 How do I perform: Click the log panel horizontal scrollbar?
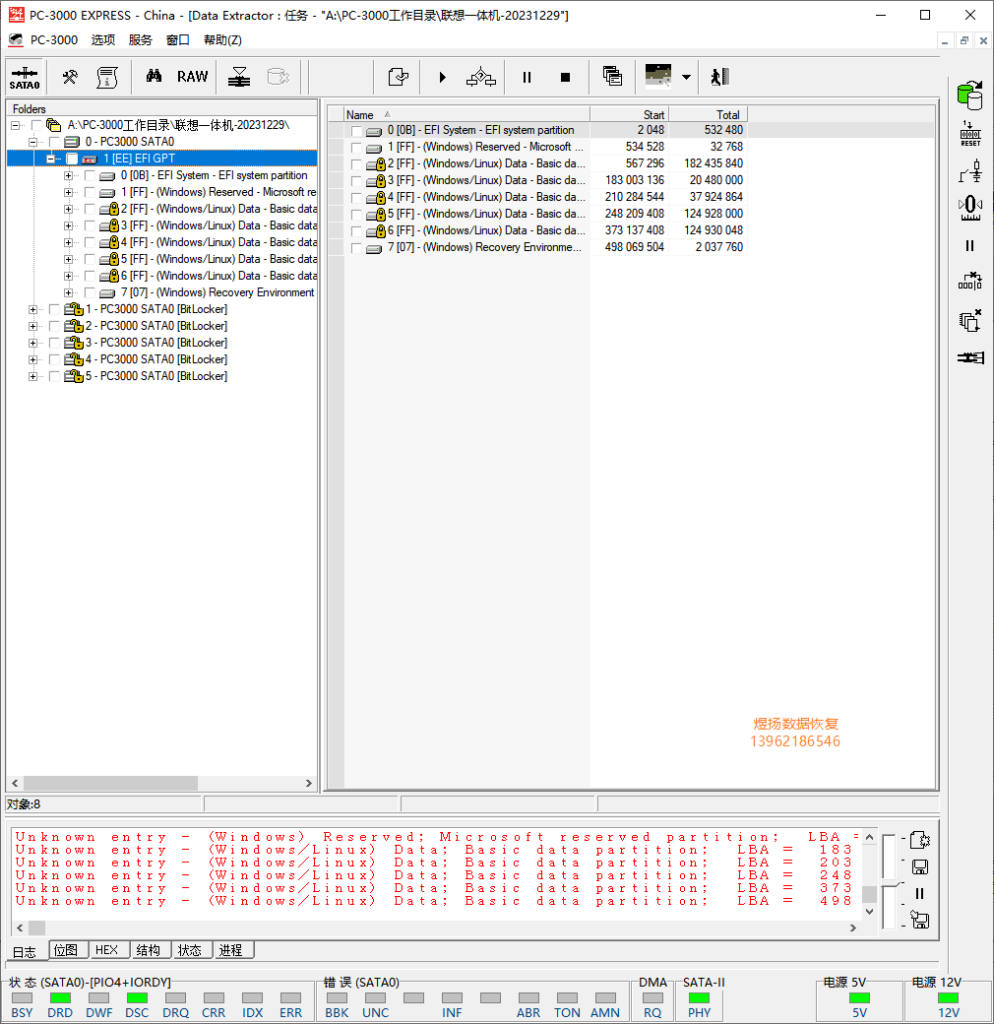click(x=436, y=927)
